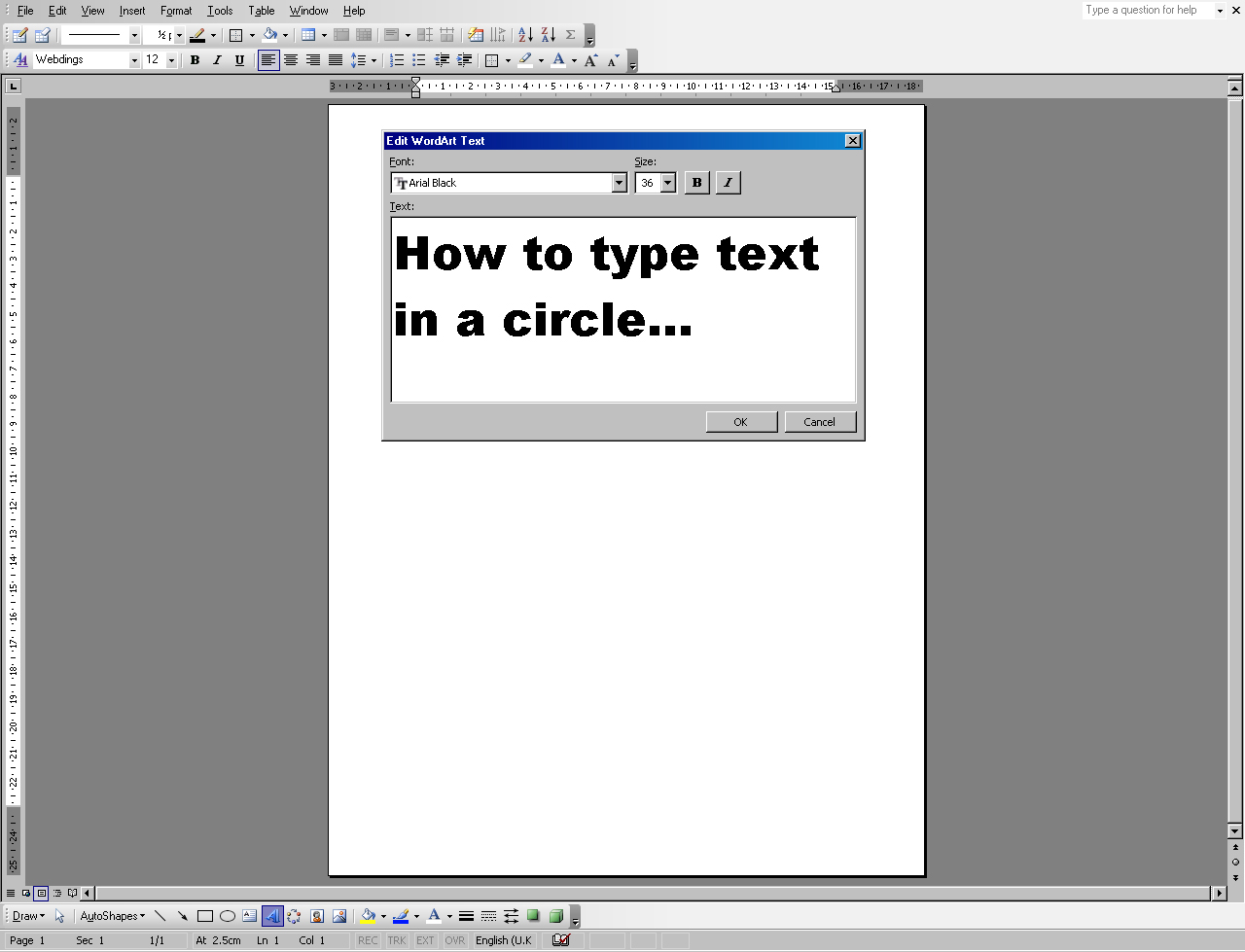Select the Line drawing tool

[x=160, y=916]
